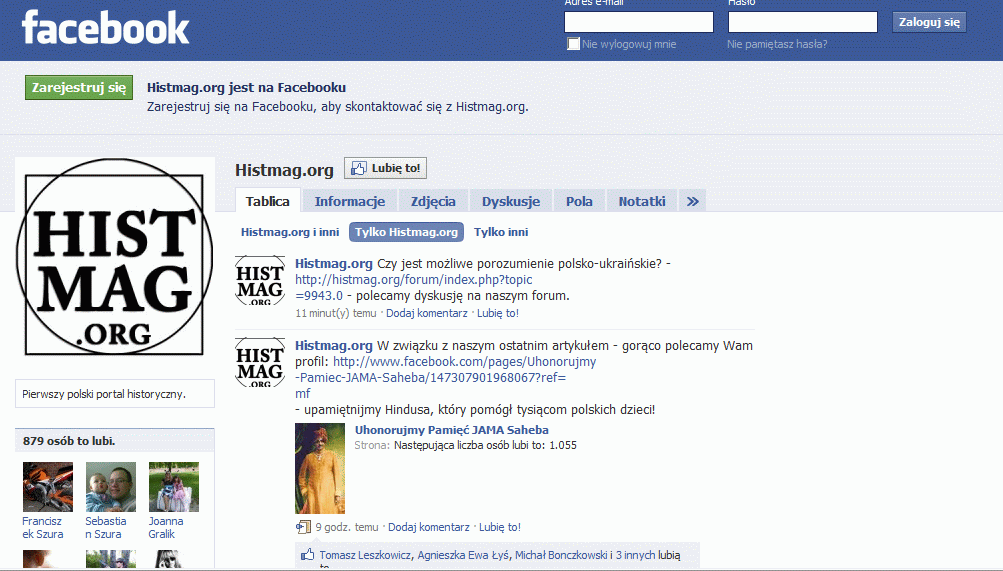Open the Nie pamiętasz hasła? link
This screenshot has height=571, width=1003.
coord(777,44)
